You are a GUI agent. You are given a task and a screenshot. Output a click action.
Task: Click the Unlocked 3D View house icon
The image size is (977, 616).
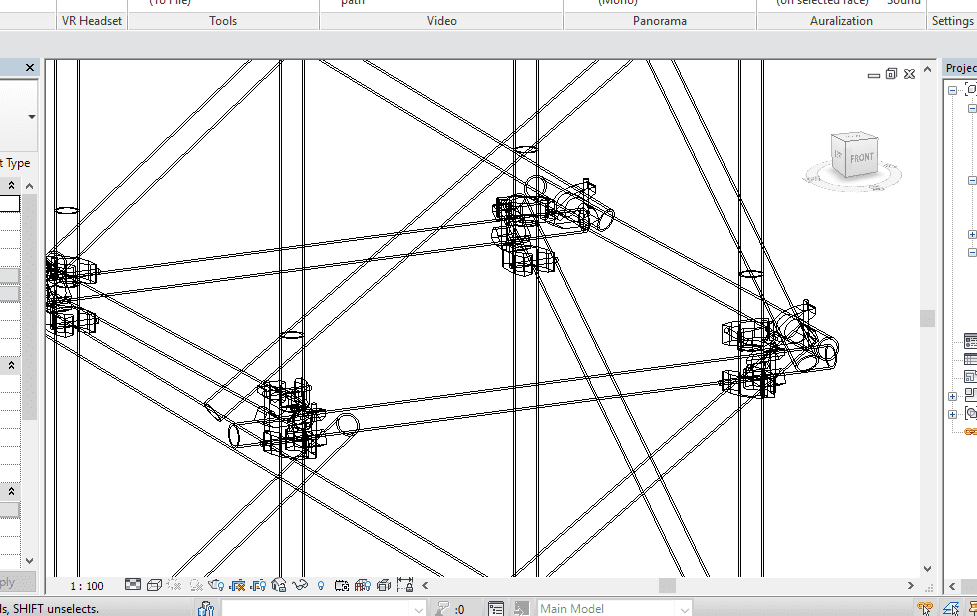[x=280, y=585]
